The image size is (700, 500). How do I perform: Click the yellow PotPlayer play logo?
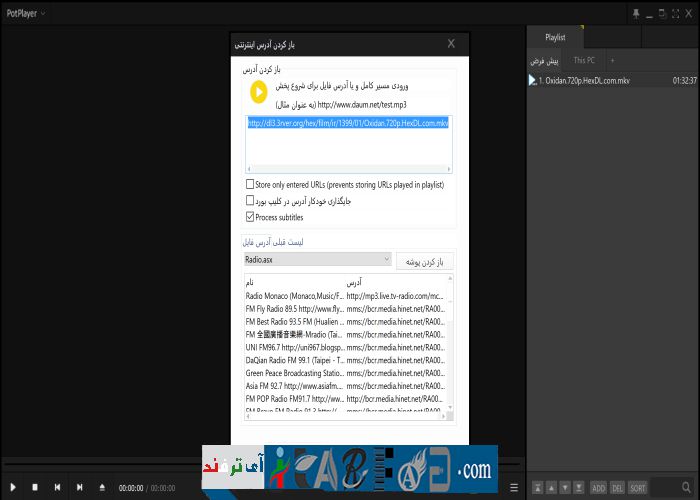[x=258, y=93]
